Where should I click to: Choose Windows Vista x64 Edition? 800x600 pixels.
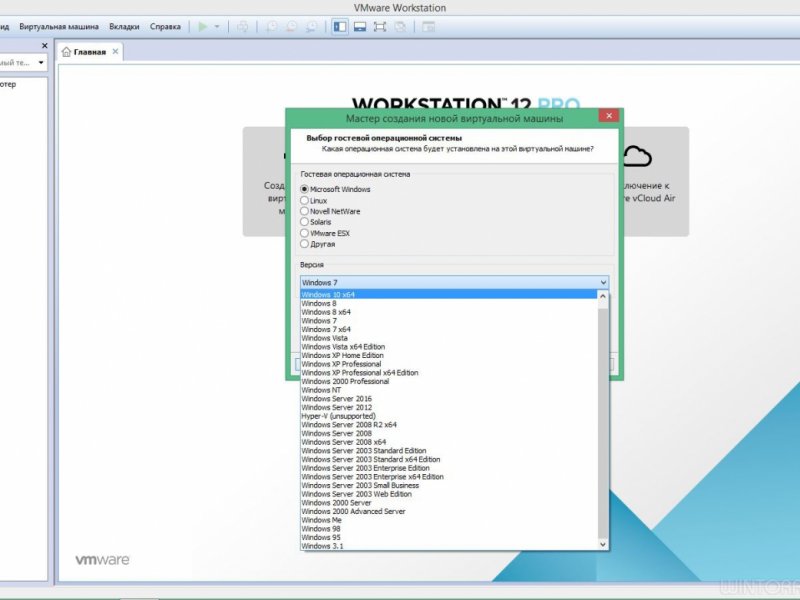pos(448,346)
